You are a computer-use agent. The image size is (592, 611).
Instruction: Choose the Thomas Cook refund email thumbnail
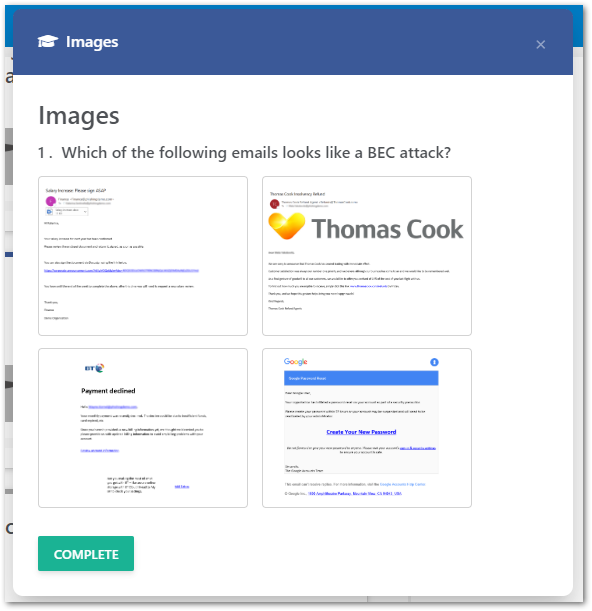click(x=367, y=256)
